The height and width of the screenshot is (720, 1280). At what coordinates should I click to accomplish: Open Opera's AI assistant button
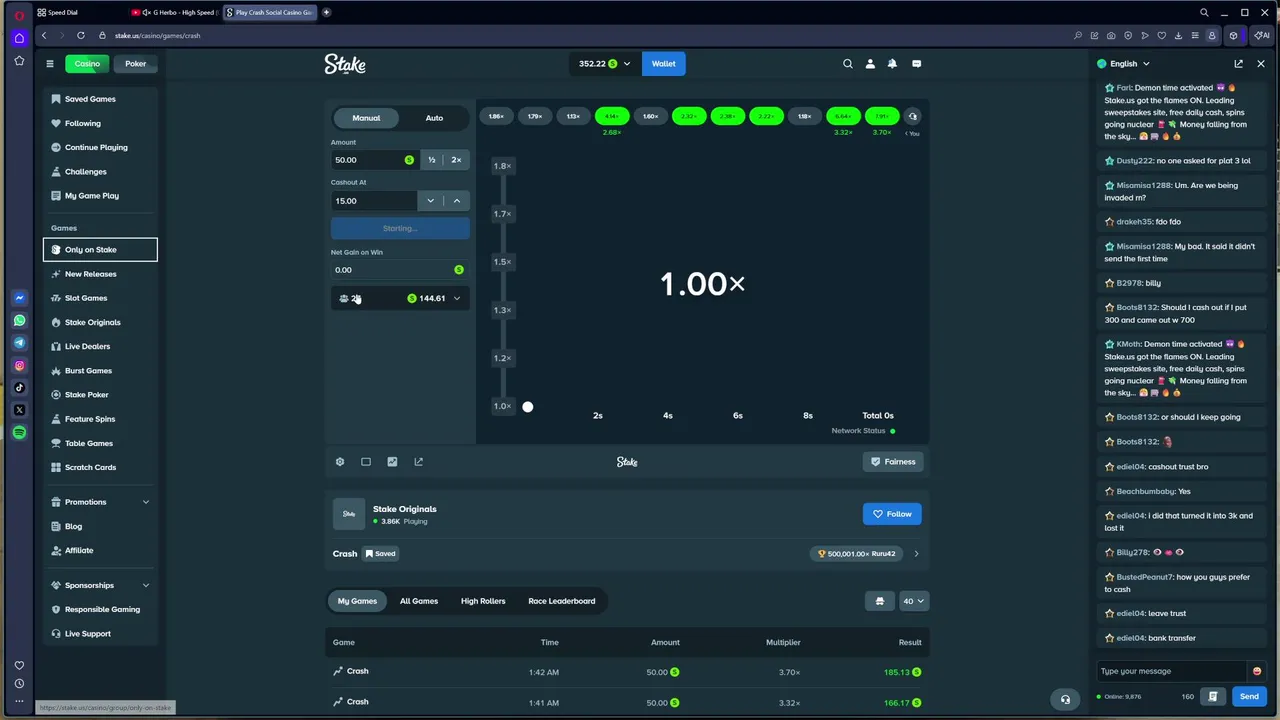coord(1262,36)
